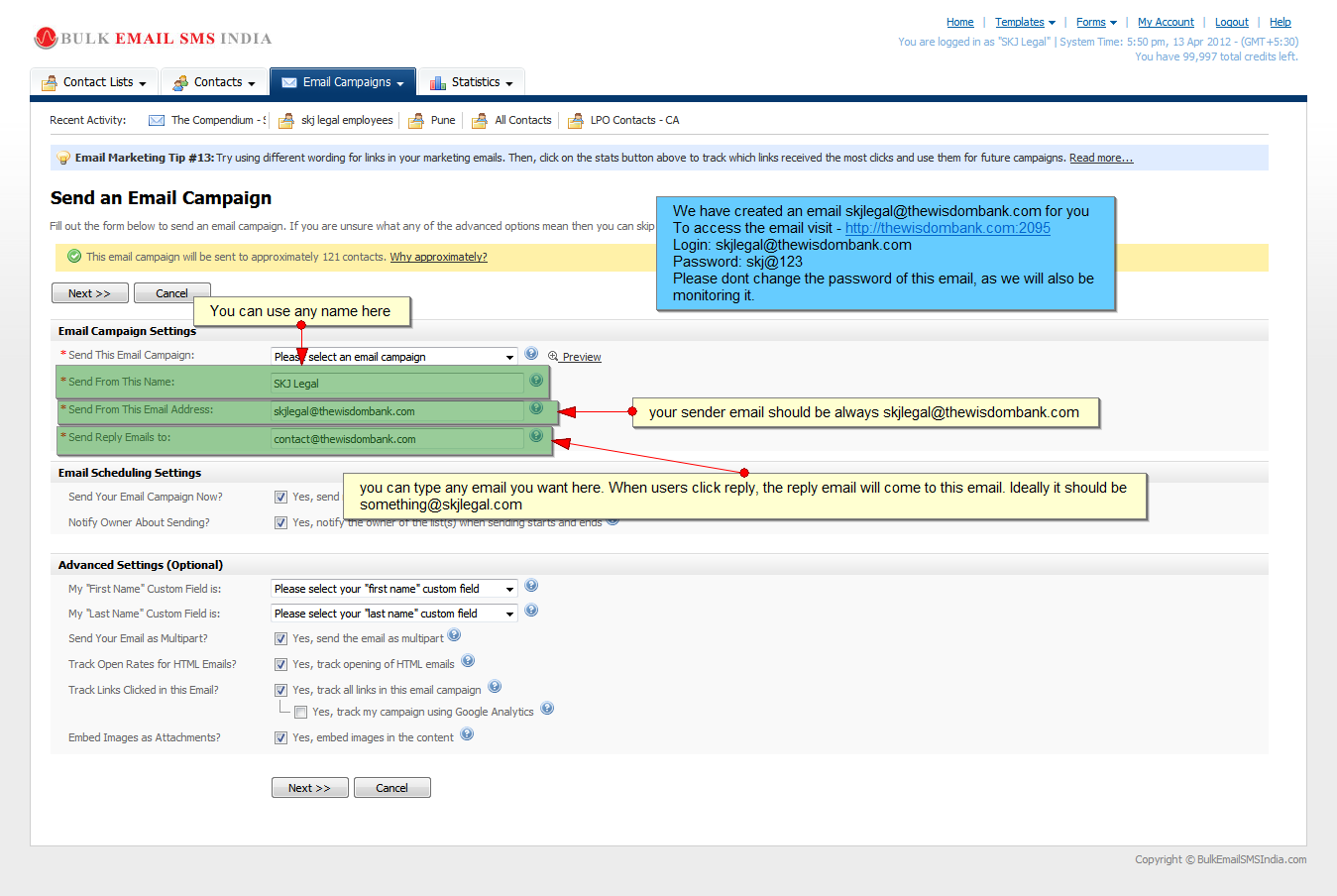Viewport: 1337px width, 896px height.
Task: Click the Statistics bar chart icon
Action: 438,83
